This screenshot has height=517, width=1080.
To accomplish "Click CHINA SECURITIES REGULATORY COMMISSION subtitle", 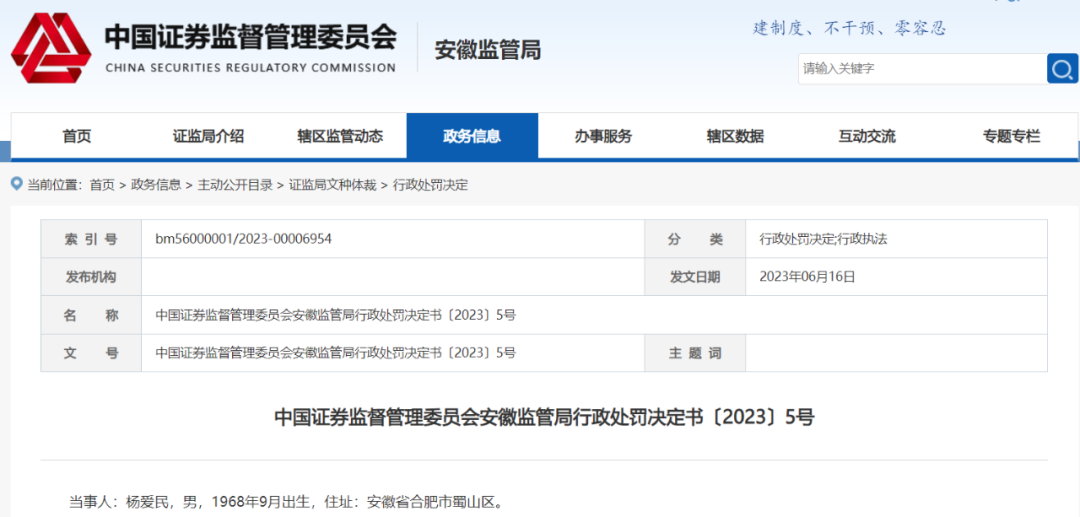I will coord(251,67).
